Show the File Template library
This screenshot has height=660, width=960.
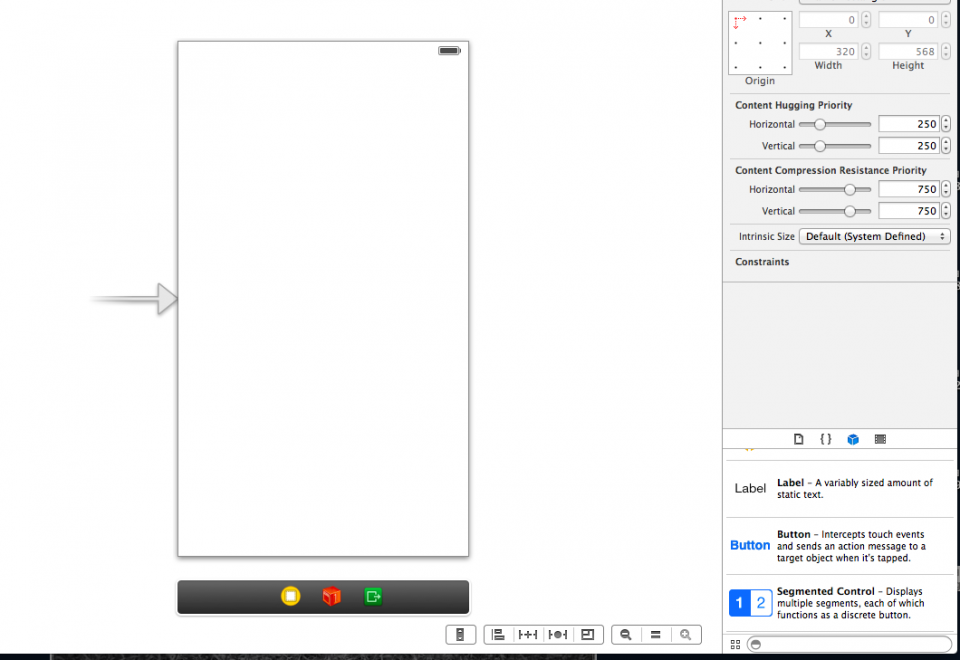pos(798,439)
